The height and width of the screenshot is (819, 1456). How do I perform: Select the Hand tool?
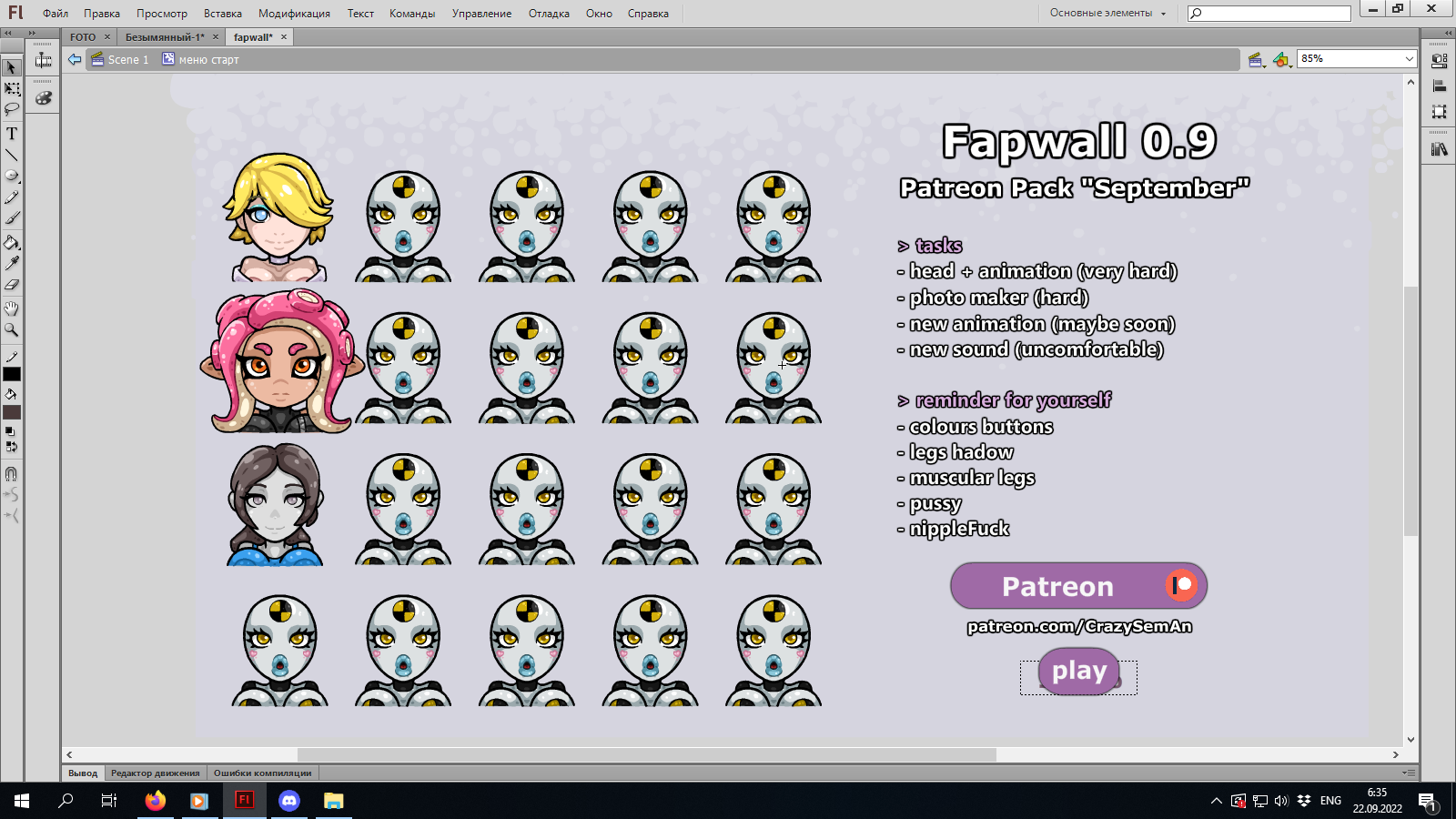[12, 308]
